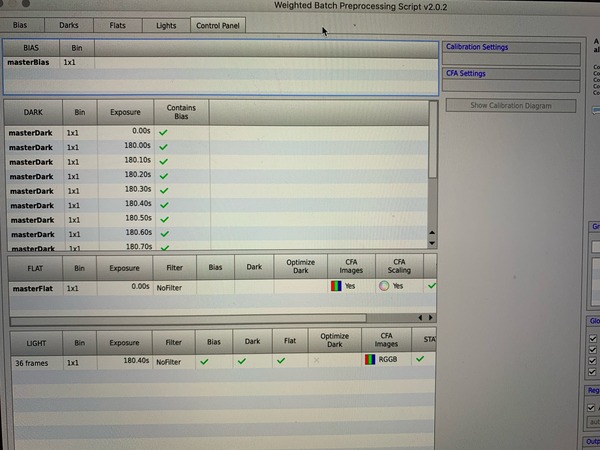Screen dimensions: 600x450
Task: Click the Contains Bias checkmark for 180.40s masterDark
Action: [164, 205]
